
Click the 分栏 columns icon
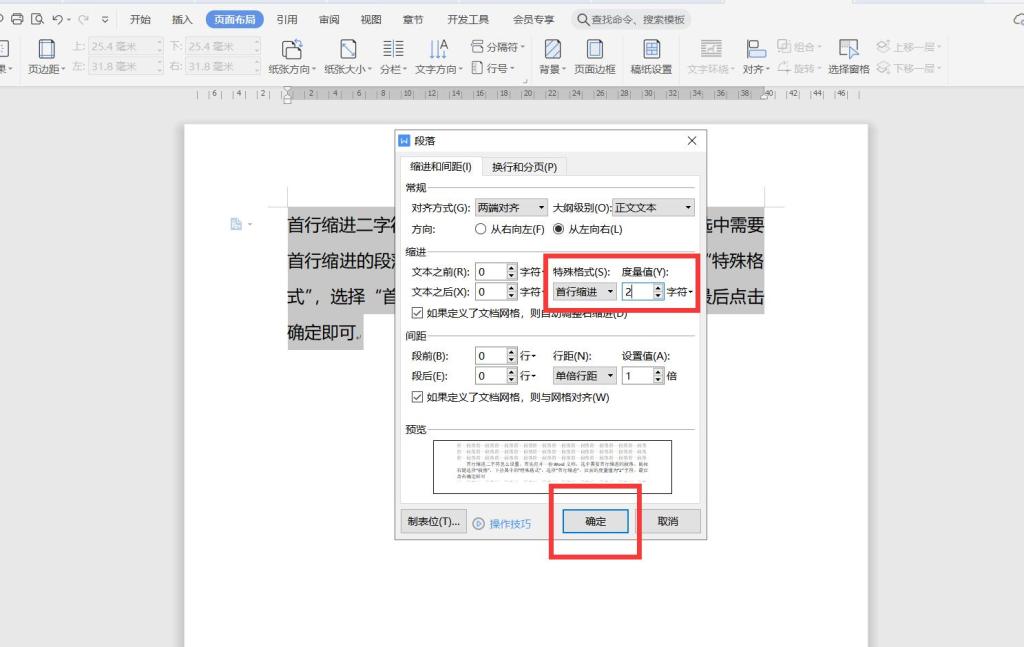coord(393,49)
